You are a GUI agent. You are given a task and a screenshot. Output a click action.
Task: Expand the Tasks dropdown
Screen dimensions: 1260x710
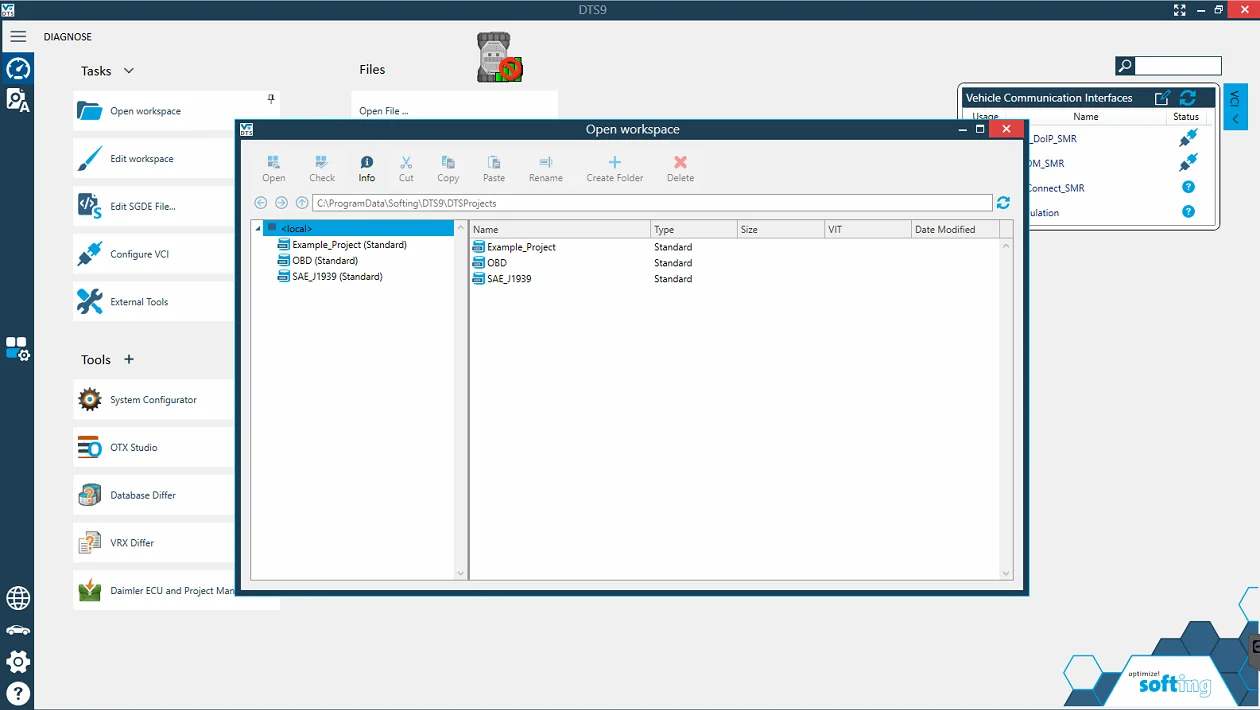128,71
